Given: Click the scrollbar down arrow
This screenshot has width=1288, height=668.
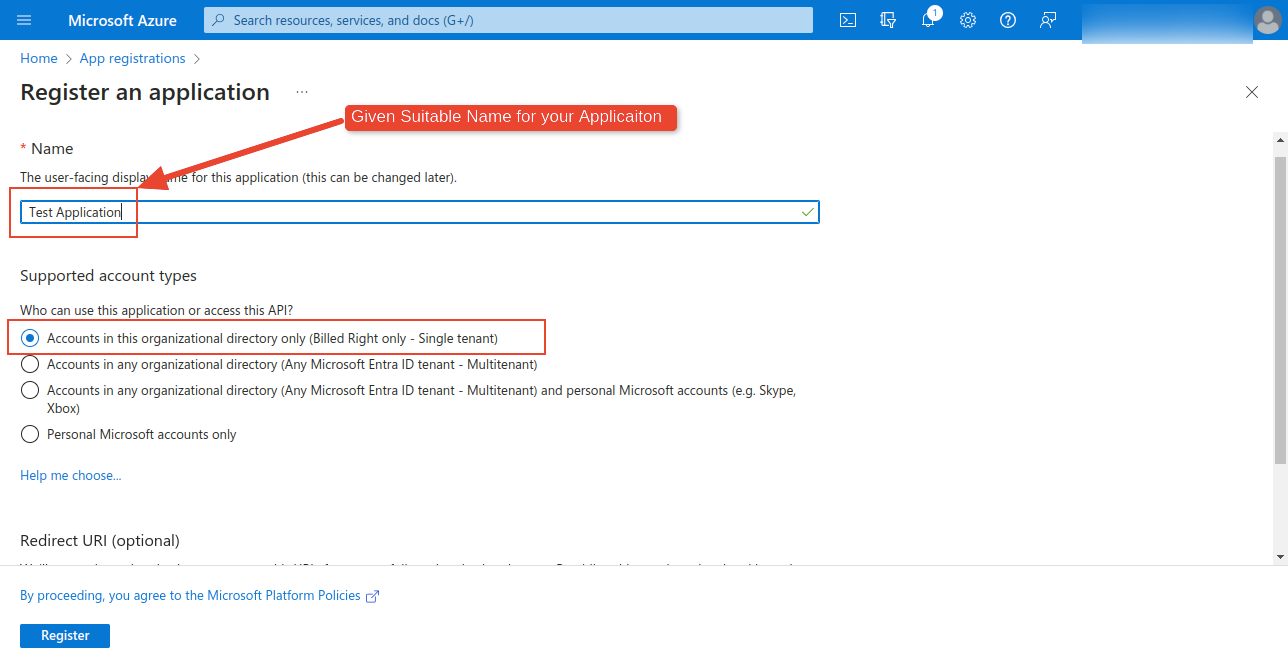Looking at the screenshot, I should click(x=1280, y=556).
